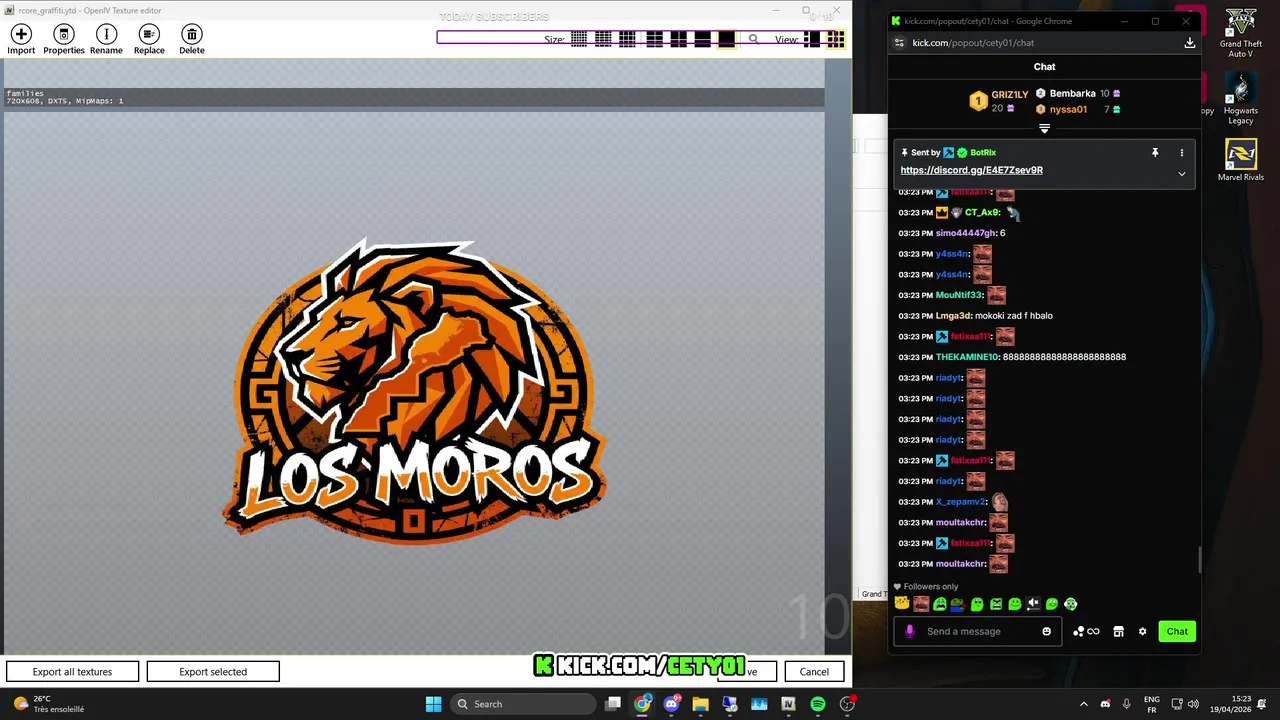Click the site info icon beside kick.com URL
The width and height of the screenshot is (1280, 720).
click(x=899, y=43)
